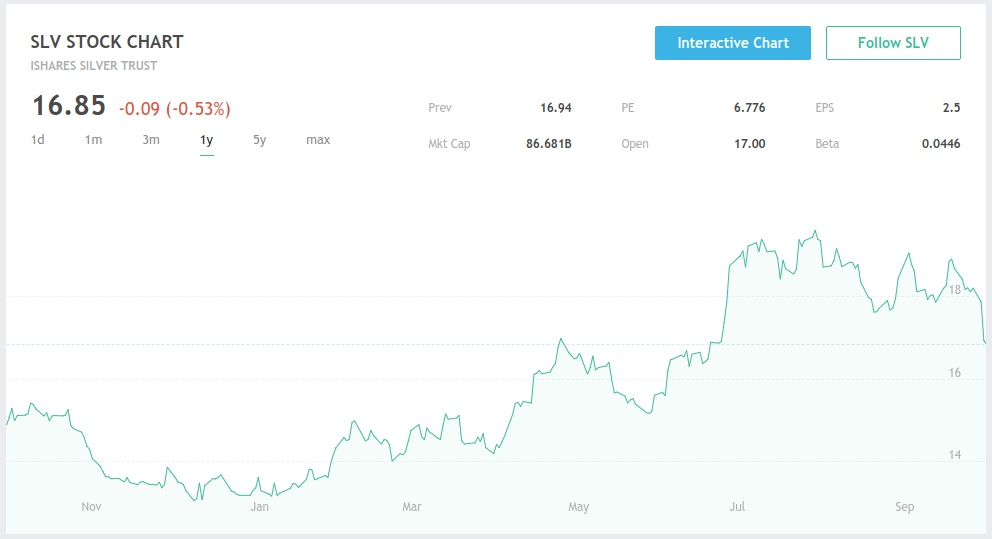Select the 1m chart range

(93, 140)
